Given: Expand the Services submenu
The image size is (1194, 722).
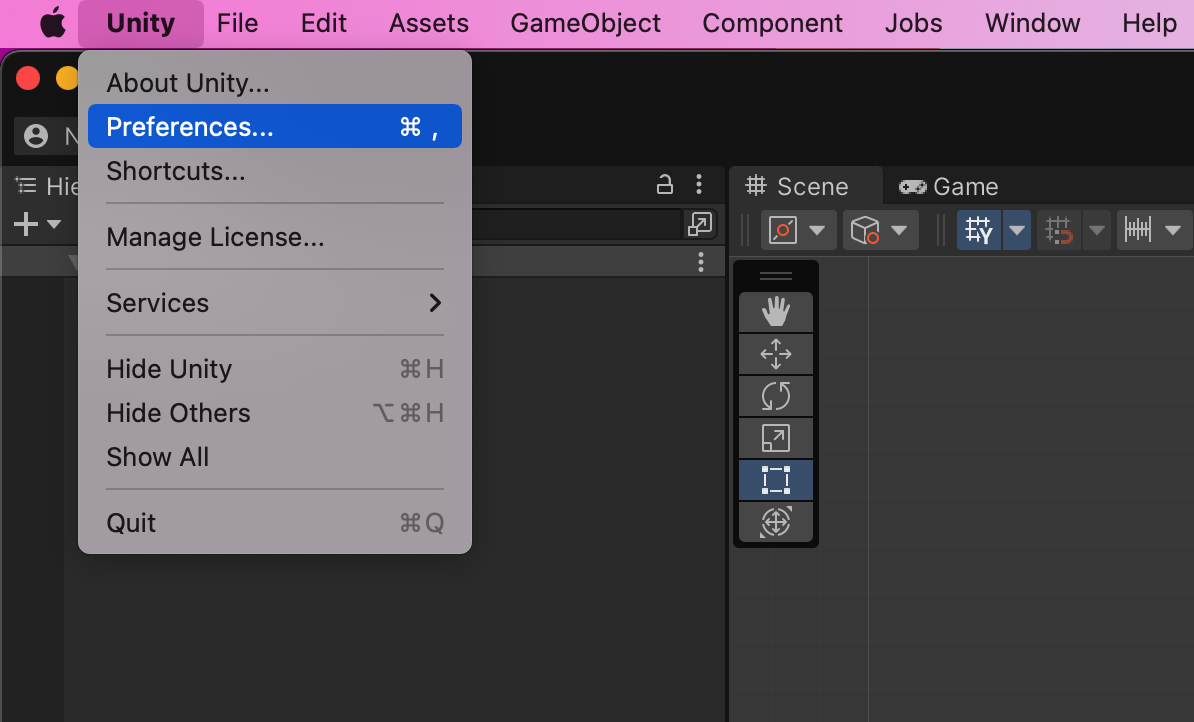Looking at the screenshot, I should (x=275, y=303).
